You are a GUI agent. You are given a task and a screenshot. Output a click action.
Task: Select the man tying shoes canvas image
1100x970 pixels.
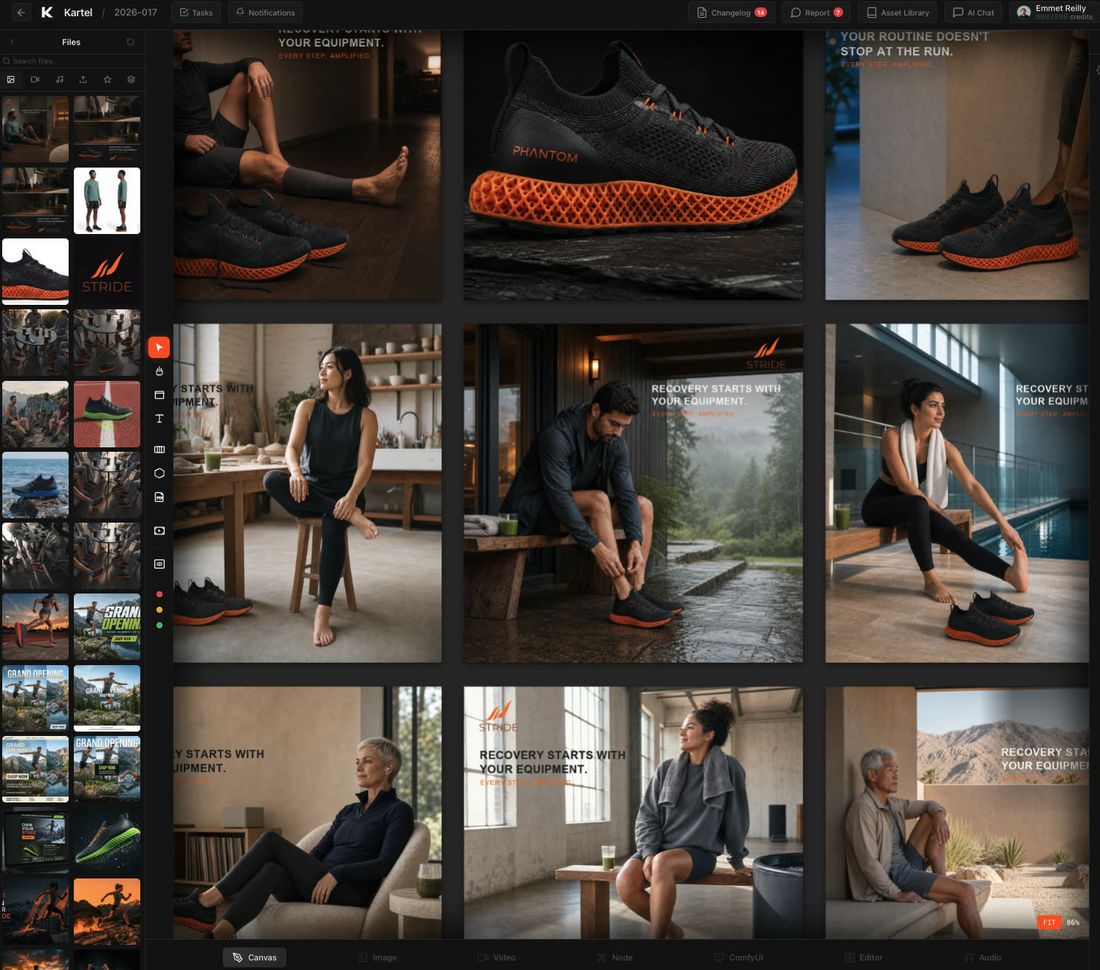coord(633,493)
